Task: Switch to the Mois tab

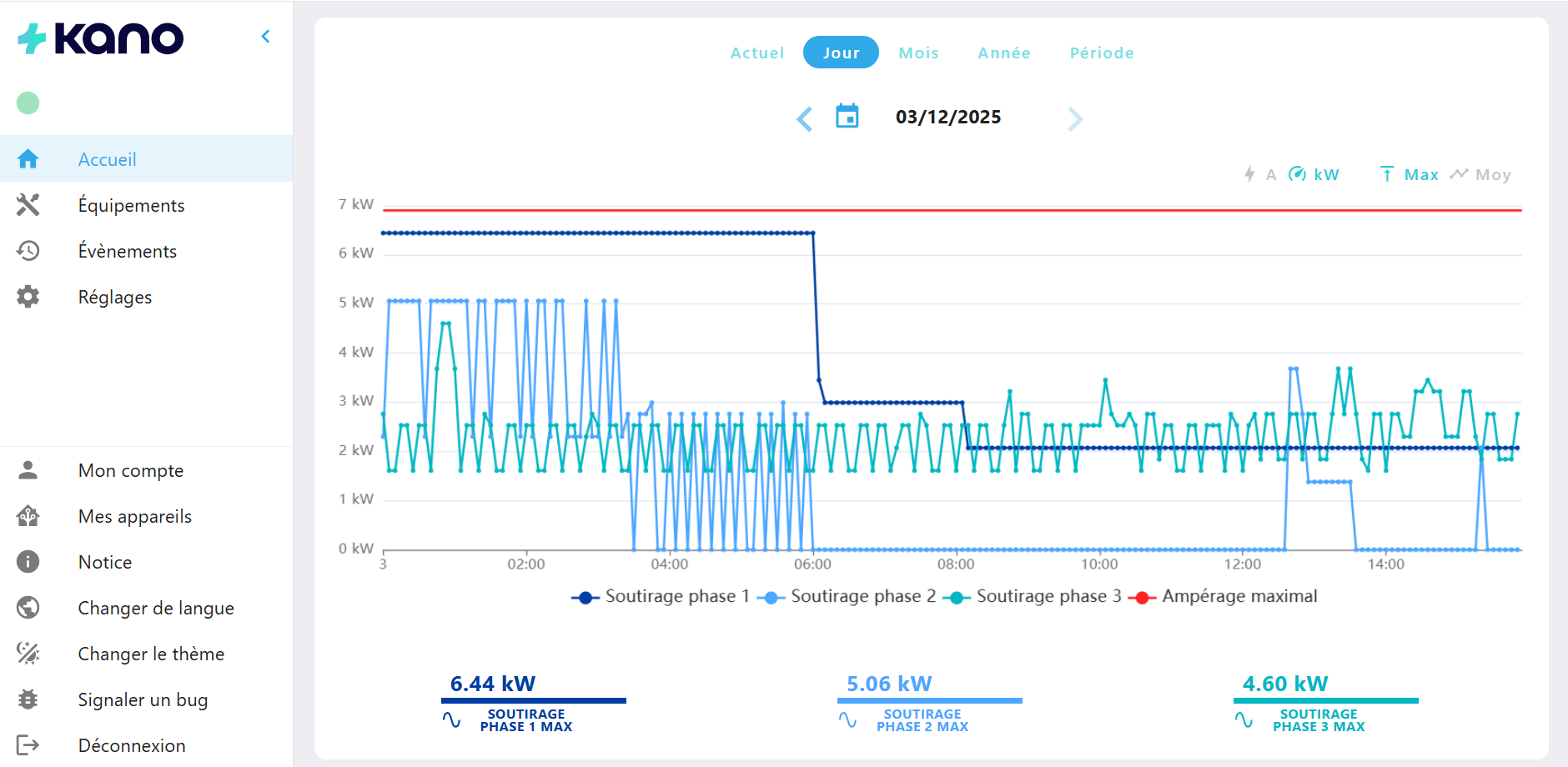Action: (918, 53)
